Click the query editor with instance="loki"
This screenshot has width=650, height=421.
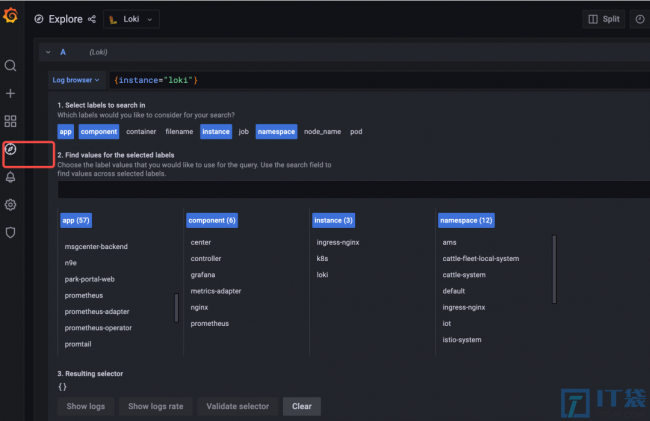379,80
